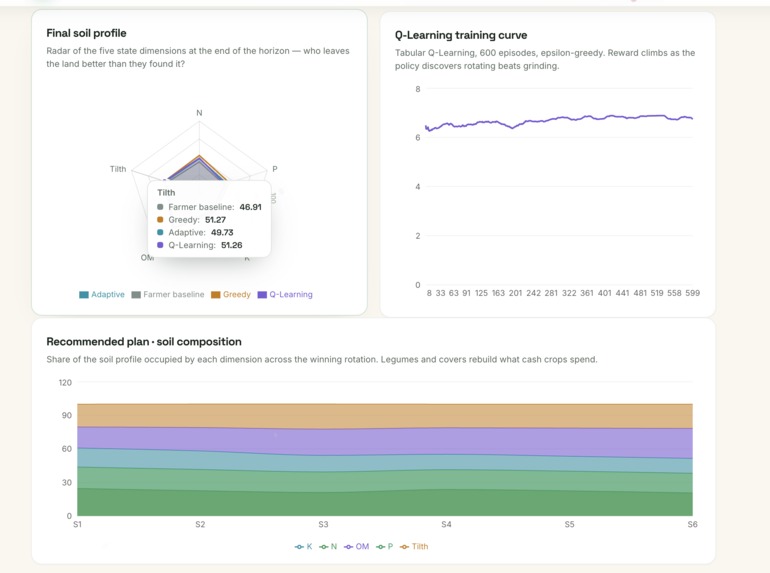Click episode 201 on training x-axis
The width and height of the screenshot is (770, 573).
tap(515, 293)
